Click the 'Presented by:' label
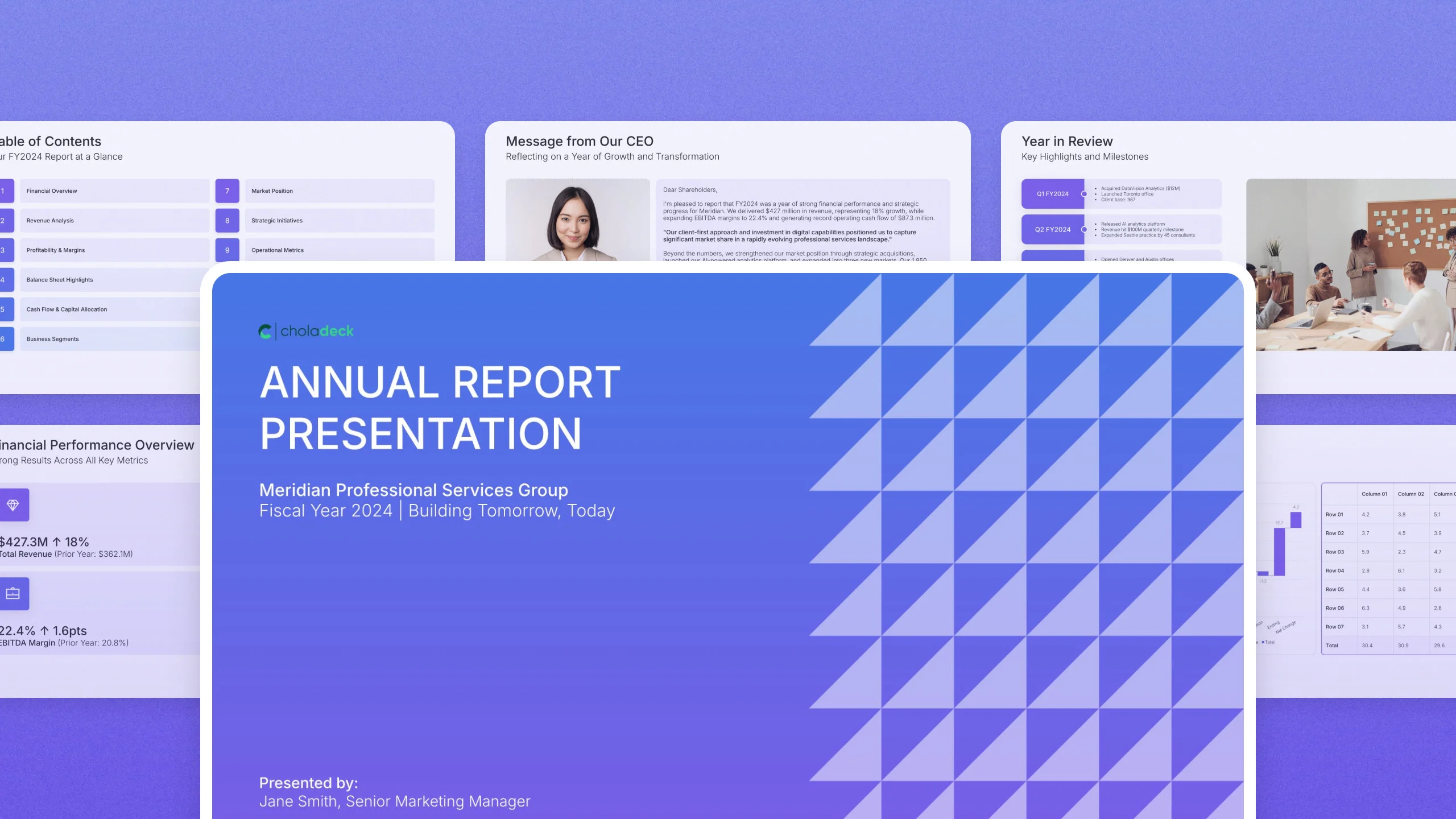 pyautogui.click(x=309, y=783)
